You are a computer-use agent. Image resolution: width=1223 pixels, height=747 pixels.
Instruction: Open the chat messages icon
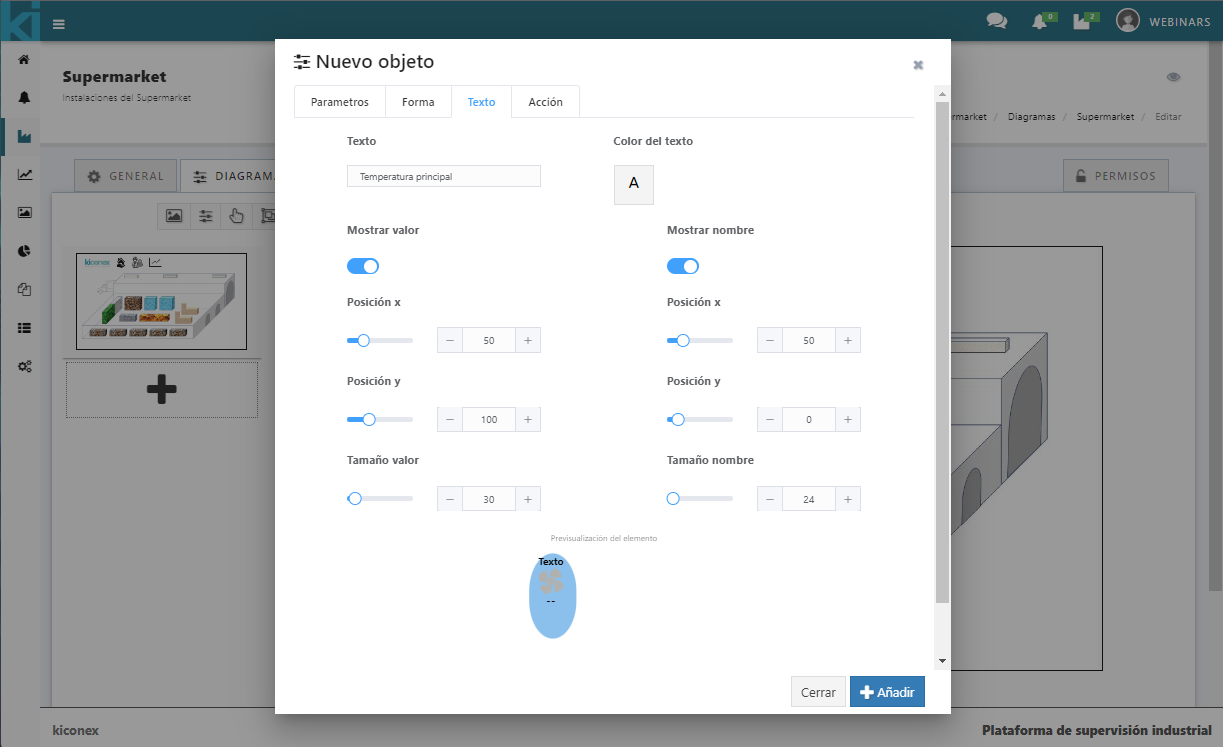pos(996,21)
